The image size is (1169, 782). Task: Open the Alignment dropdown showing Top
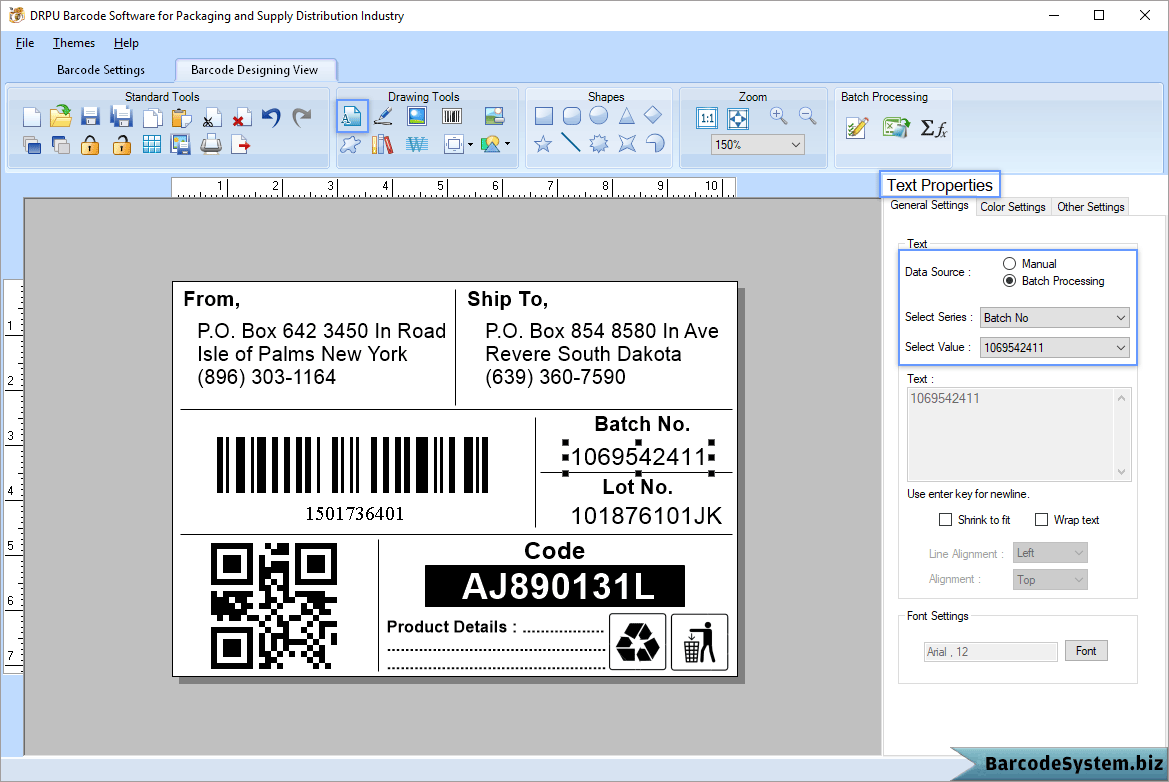pos(1050,579)
